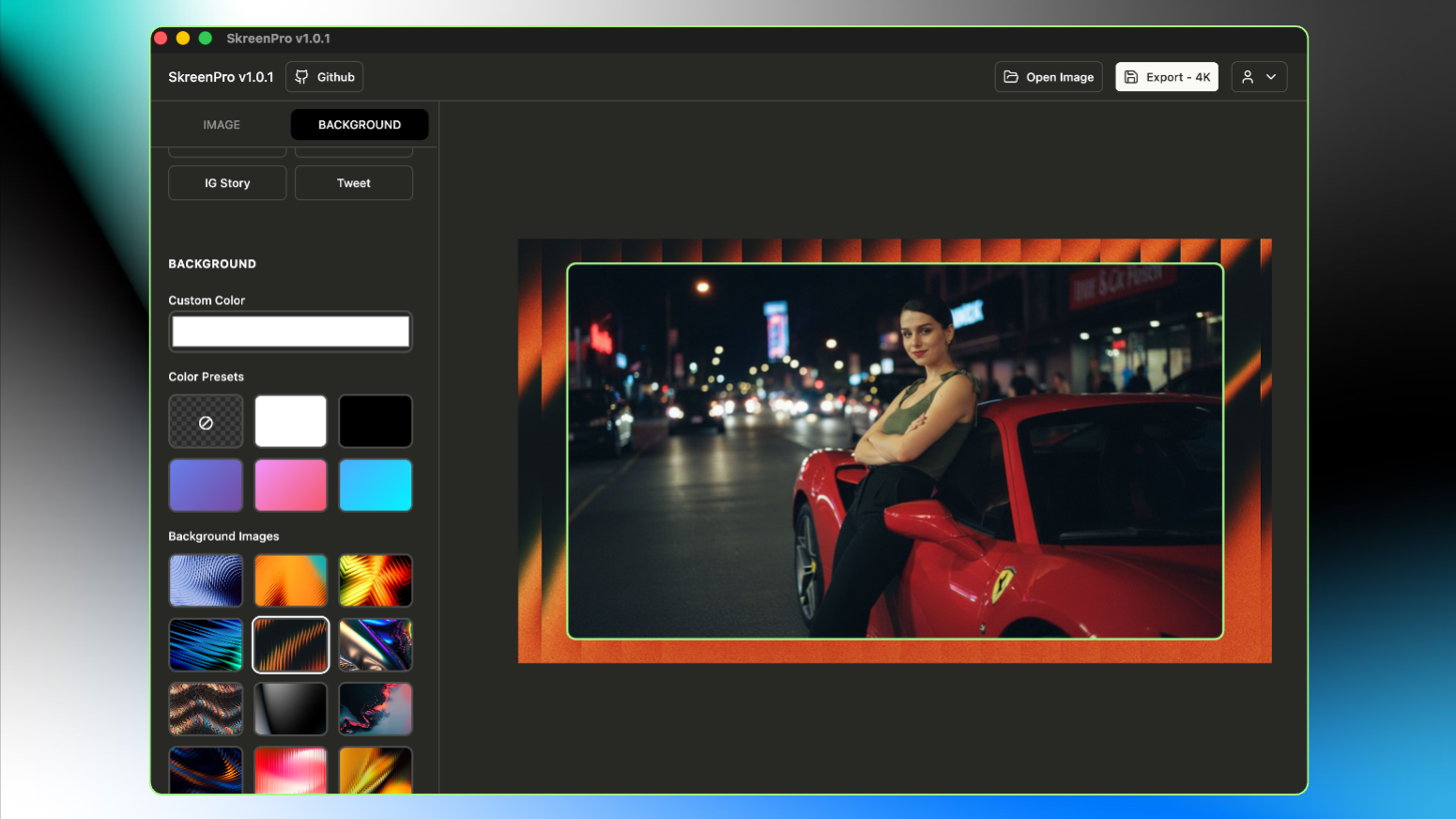Screen dimensions: 1456x819
Task: Select the orange gradient background image
Action: pyautogui.click(x=290, y=580)
